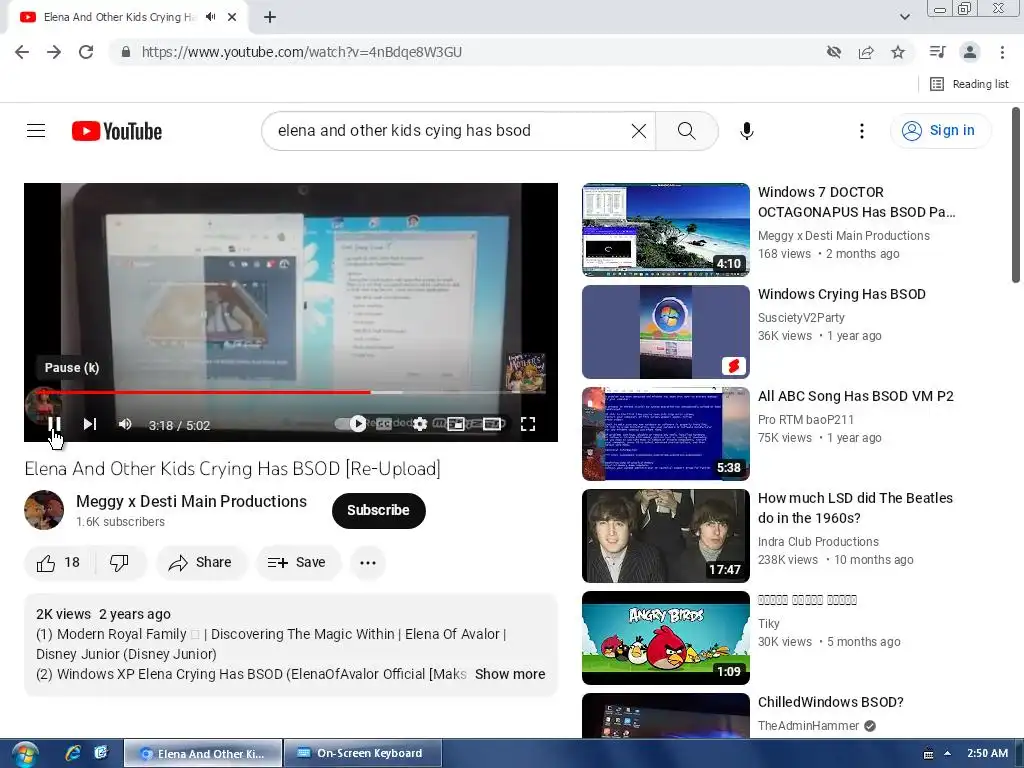Image resolution: width=1024 pixels, height=768 pixels.
Task: Toggle the autoplay switch in the player
Action: [351, 424]
